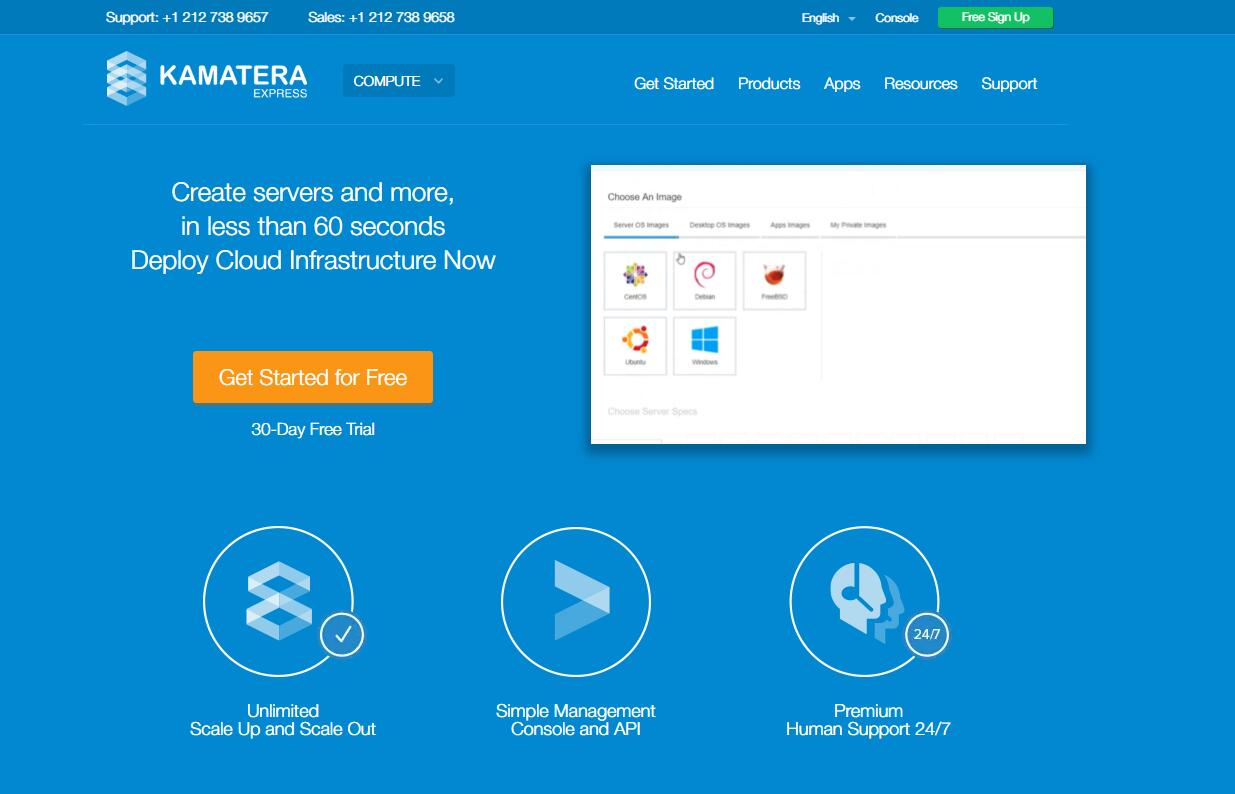Select the CentOS image icon
The width and height of the screenshot is (1235, 794).
tap(635, 281)
